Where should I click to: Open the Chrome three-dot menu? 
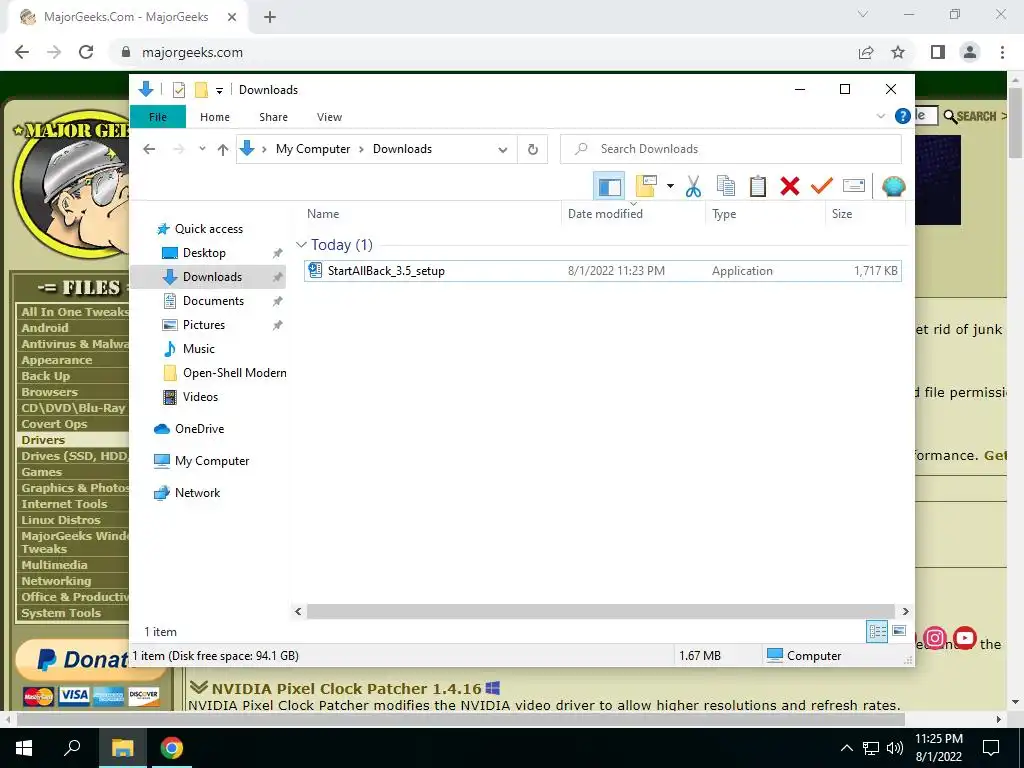coord(1002,52)
